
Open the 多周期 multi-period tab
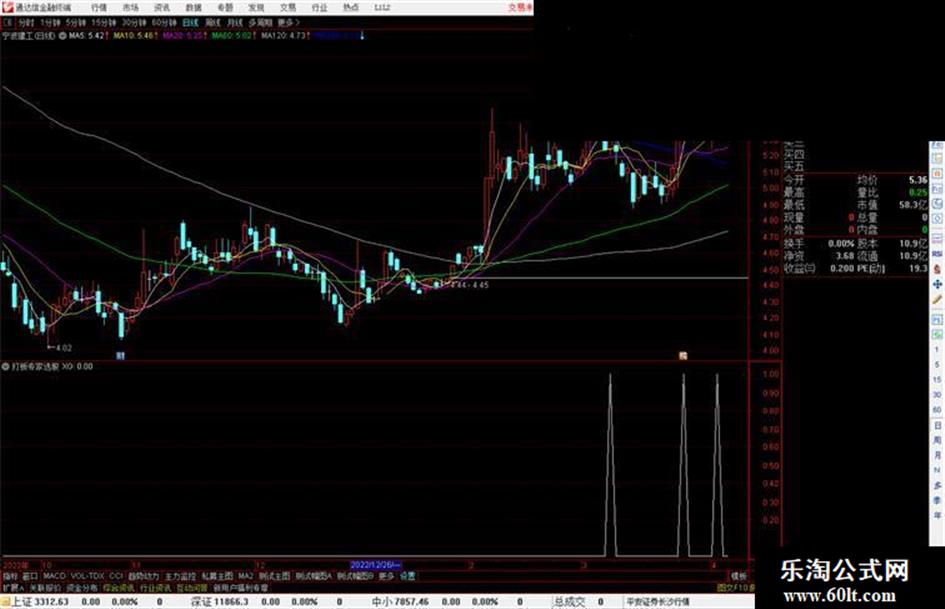[x=260, y=23]
